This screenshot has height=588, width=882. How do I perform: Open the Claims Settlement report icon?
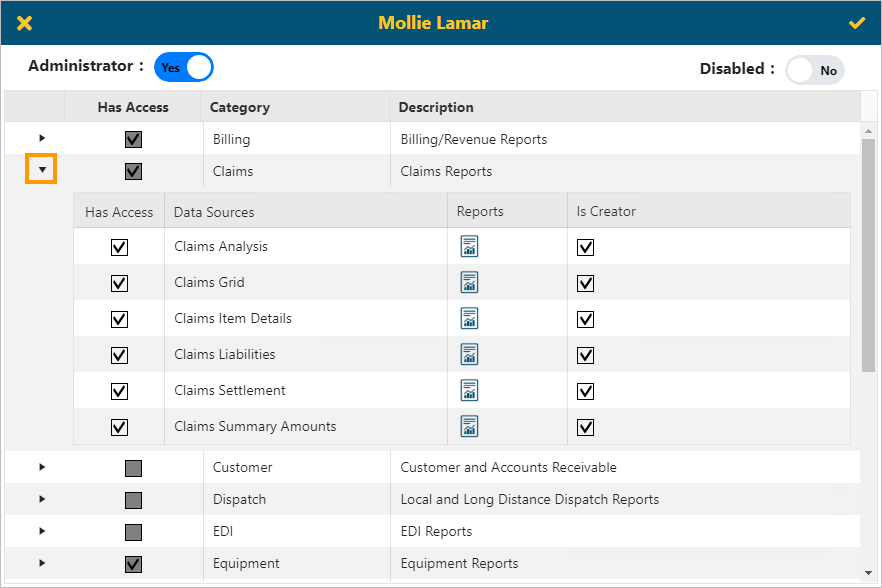pyautogui.click(x=469, y=390)
